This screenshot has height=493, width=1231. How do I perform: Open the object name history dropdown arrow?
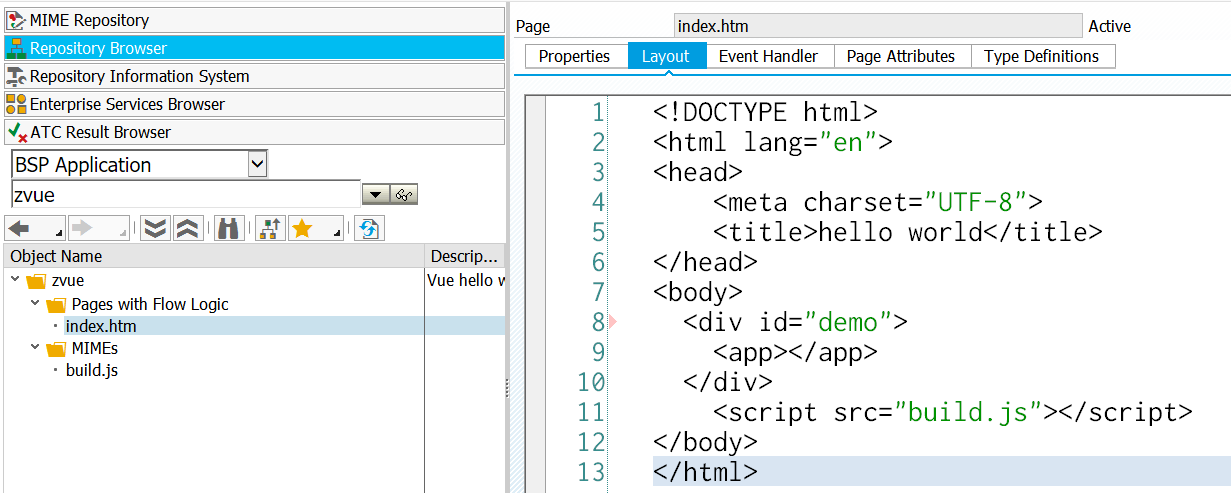pyautogui.click(x=375, y=195)
